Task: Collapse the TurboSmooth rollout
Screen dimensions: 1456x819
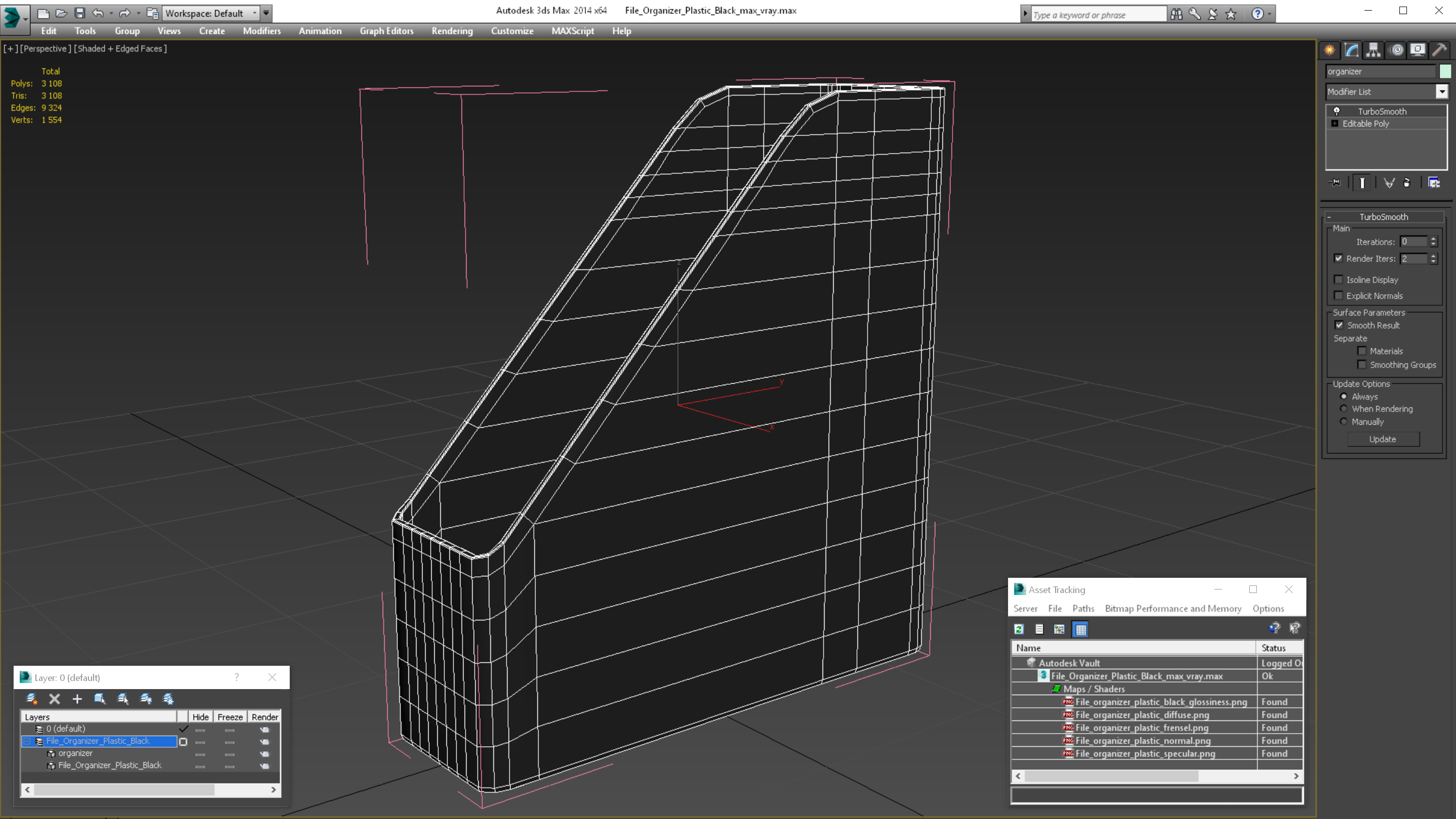Action: (x=1330, y=217)
